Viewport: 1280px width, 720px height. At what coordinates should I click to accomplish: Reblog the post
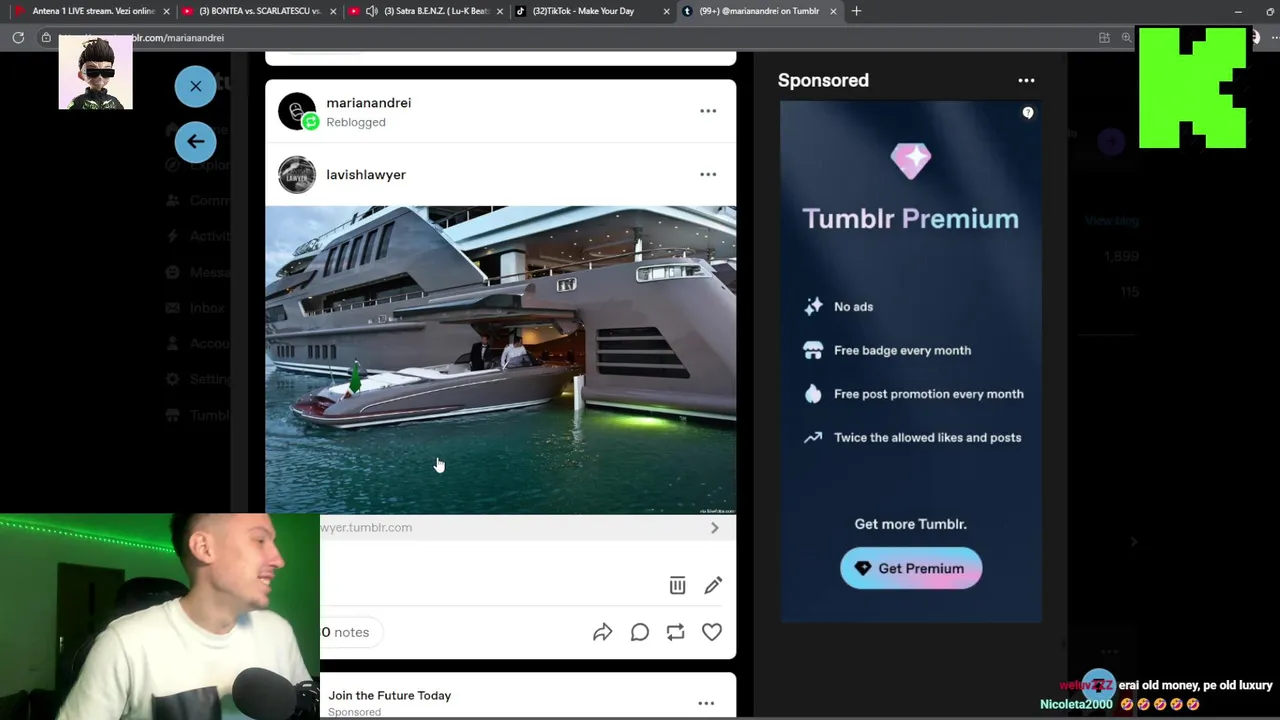[x=675, y=632]
